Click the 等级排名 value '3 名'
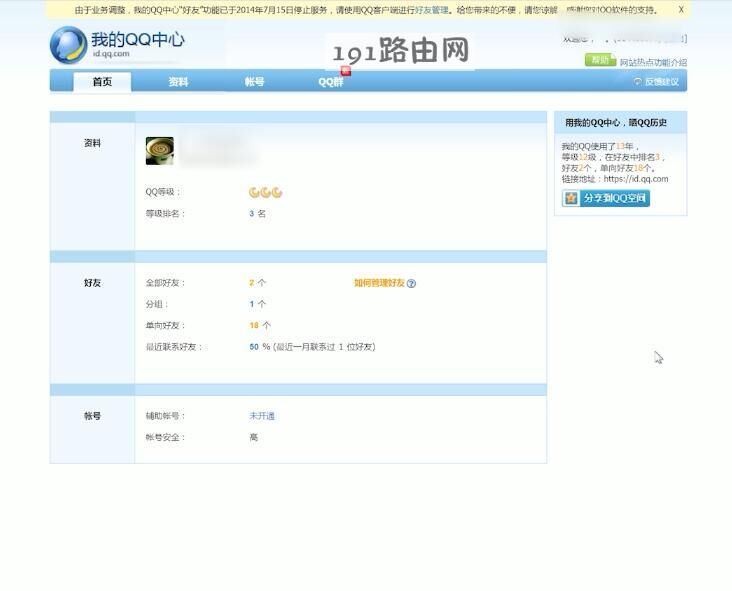Screen dimensions: 732x591 click(x=257, y=214)
